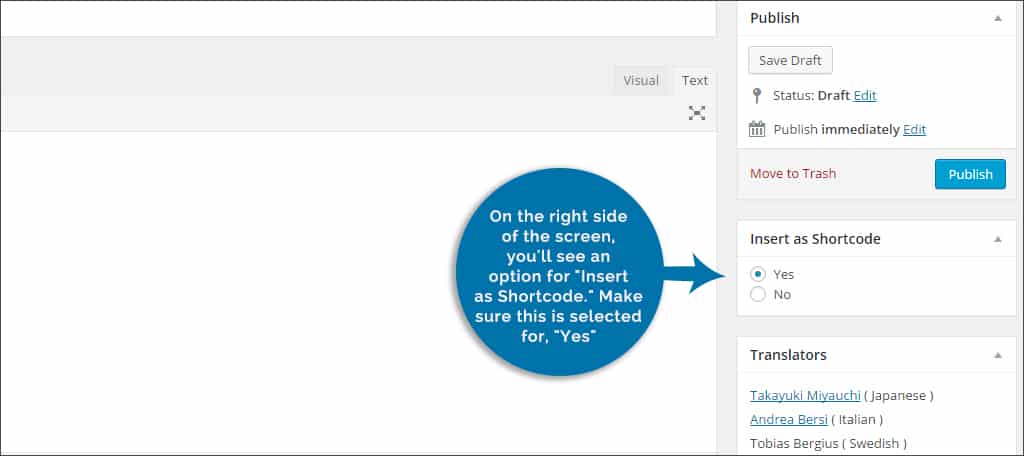Click the Insert as Shortcode heading
This screenshot has width=1024, height=456.
tap(815, 239)
